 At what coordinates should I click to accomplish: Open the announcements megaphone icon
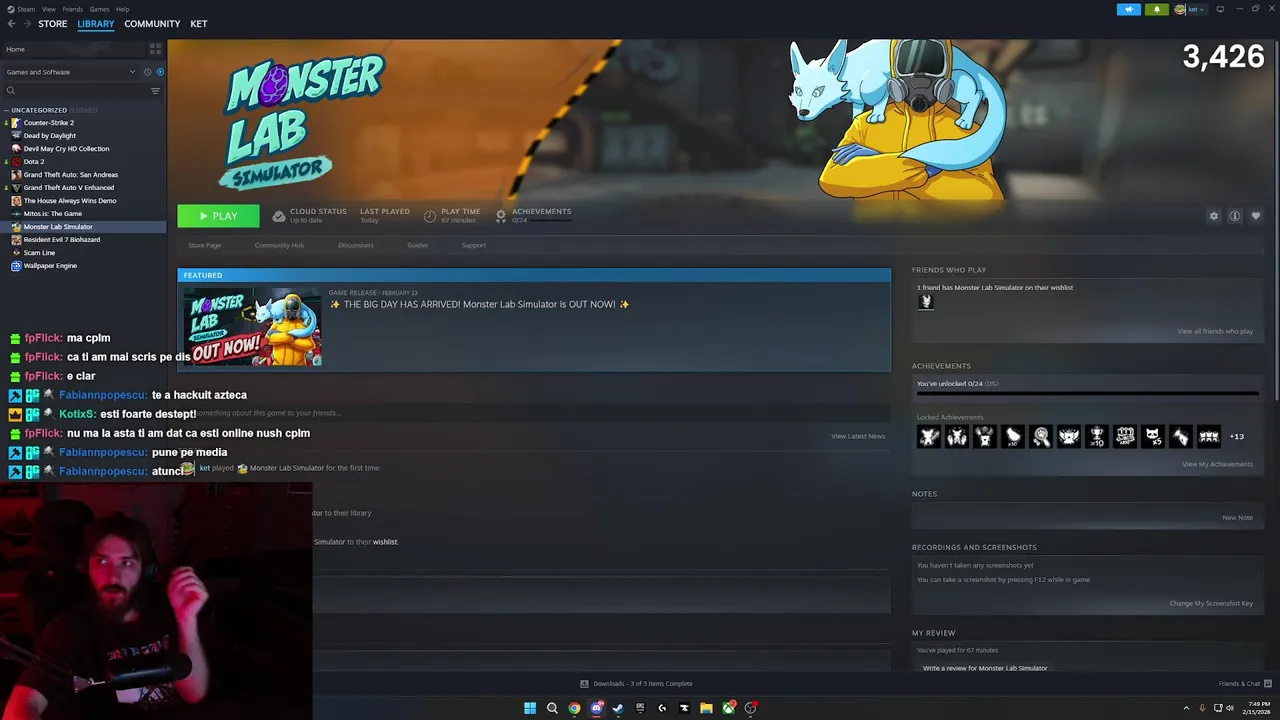point(1128,9)
